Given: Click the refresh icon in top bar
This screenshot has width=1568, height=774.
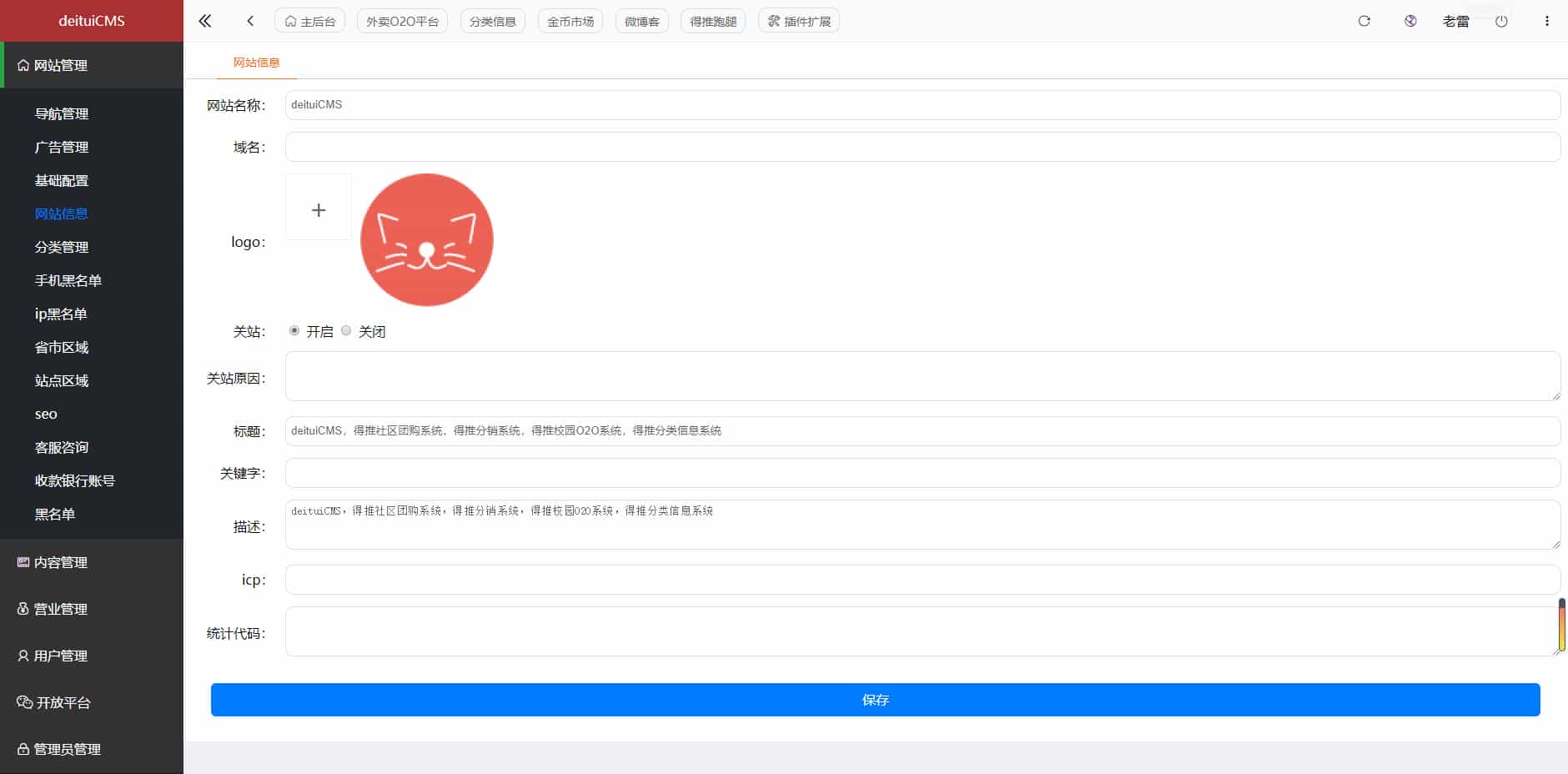Looking at the screenshot, I should point(1364,21).
